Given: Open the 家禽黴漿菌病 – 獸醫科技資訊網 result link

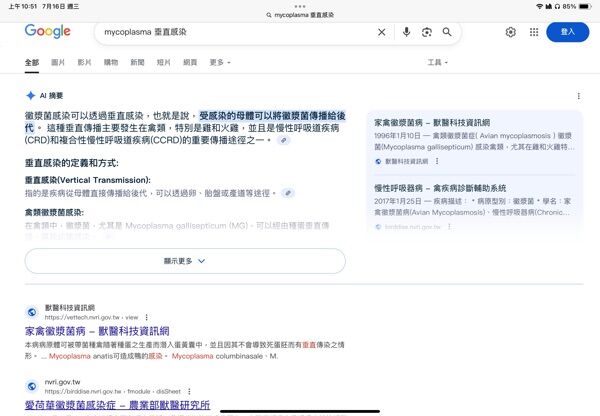Looking at the screenshot, I should 96,330.
